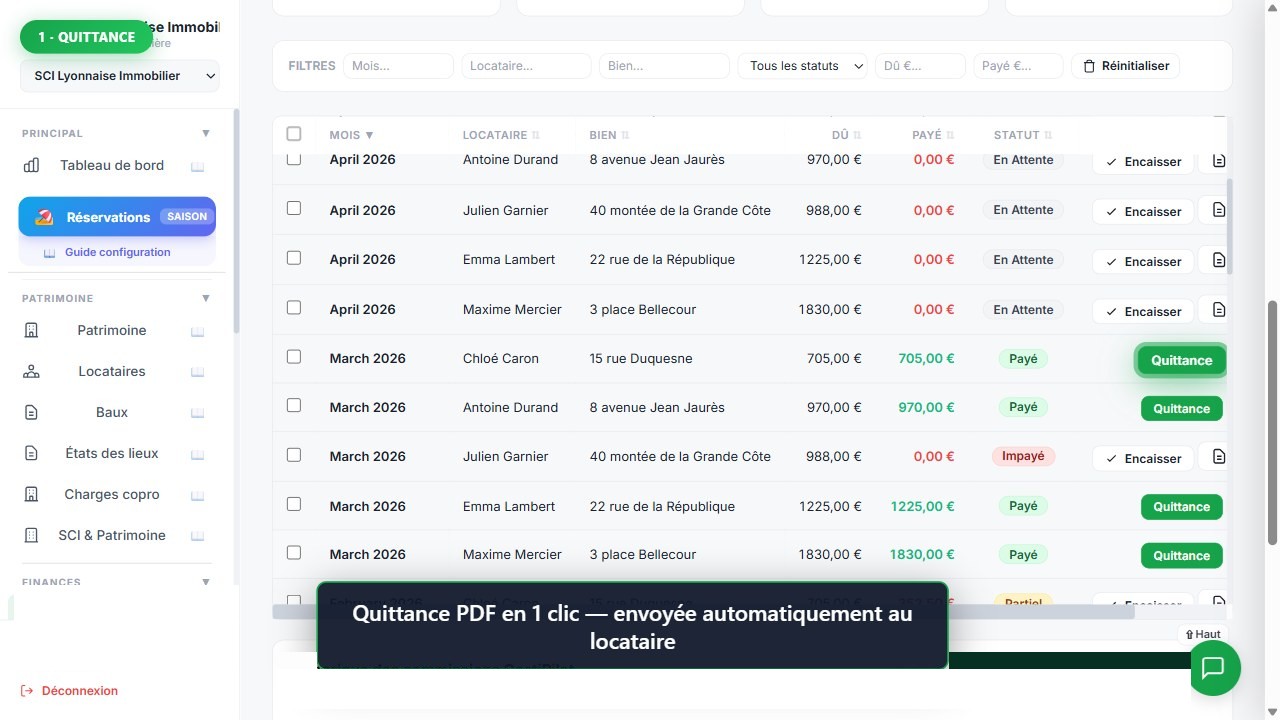Open the Tableau de bord chart icon
Screen dimensions: 1280x720
pos(31,165)
